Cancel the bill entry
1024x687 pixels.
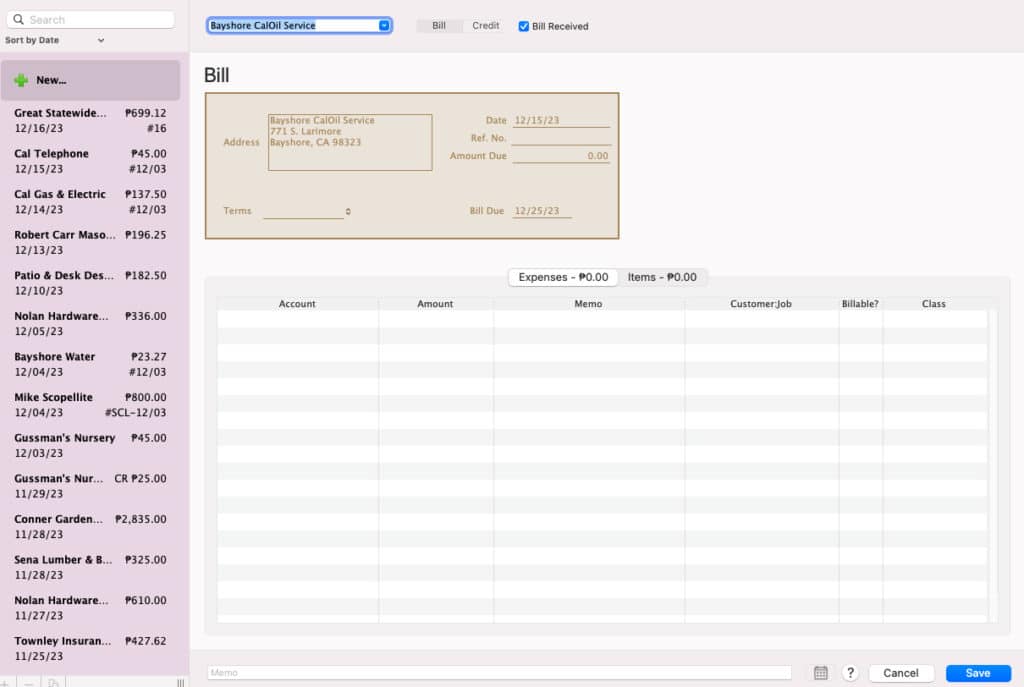901,673
